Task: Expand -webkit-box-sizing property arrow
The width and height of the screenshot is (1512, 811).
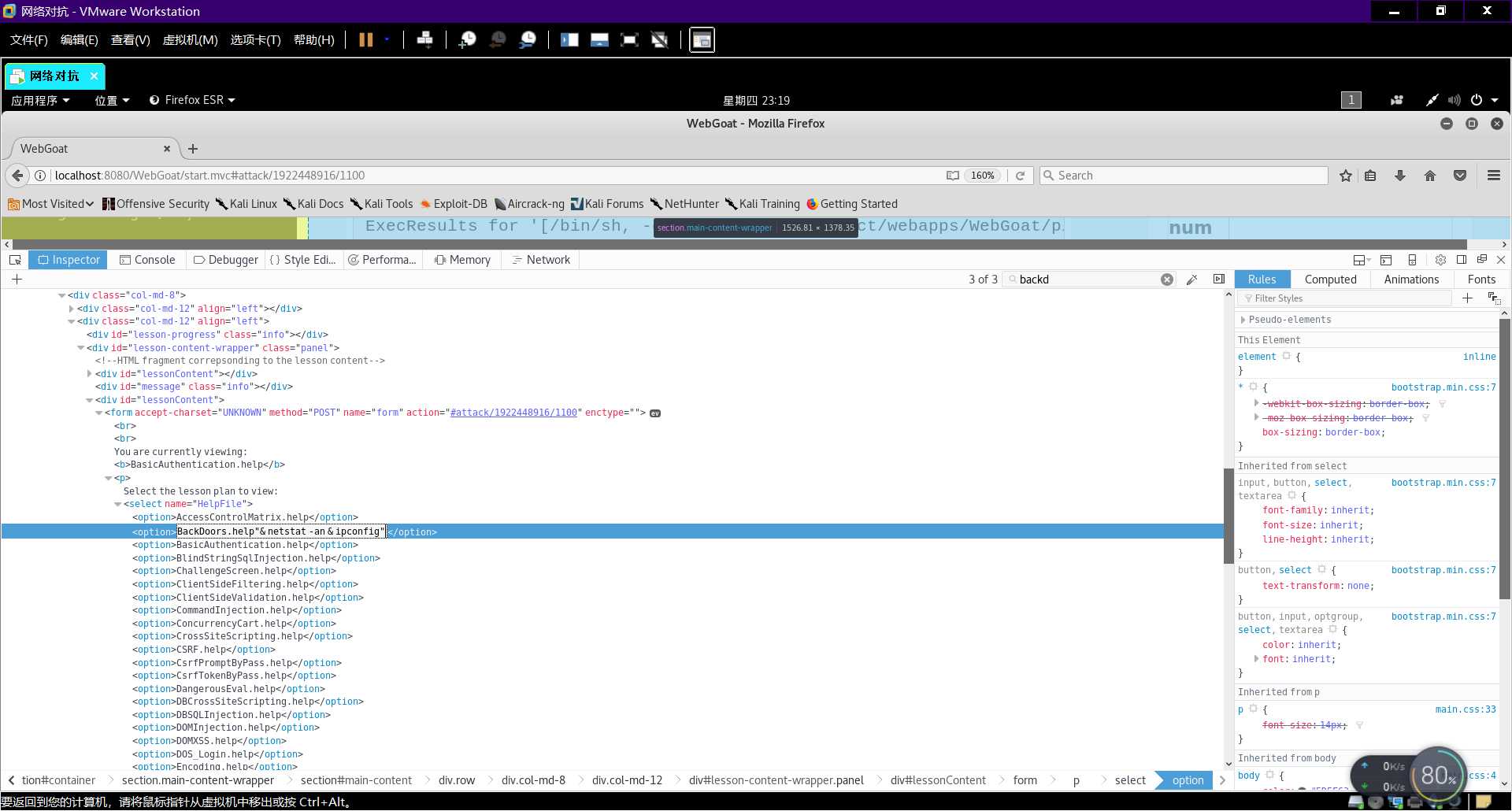Action: coord(1257,404)
